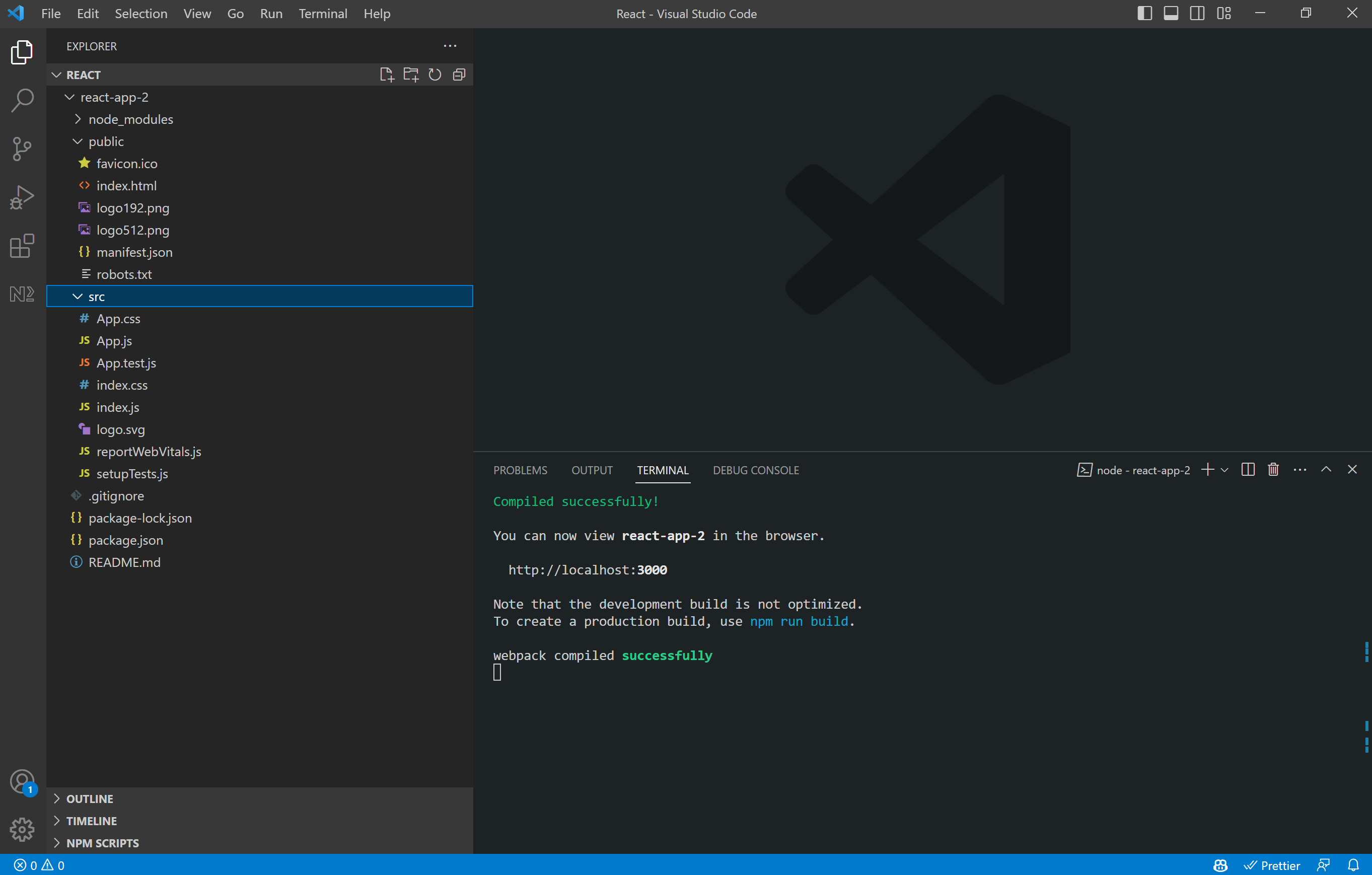This screenshot has height=875, width=1372.
Task: Collapse the react-app-2 folder
Action: [260, 97]
